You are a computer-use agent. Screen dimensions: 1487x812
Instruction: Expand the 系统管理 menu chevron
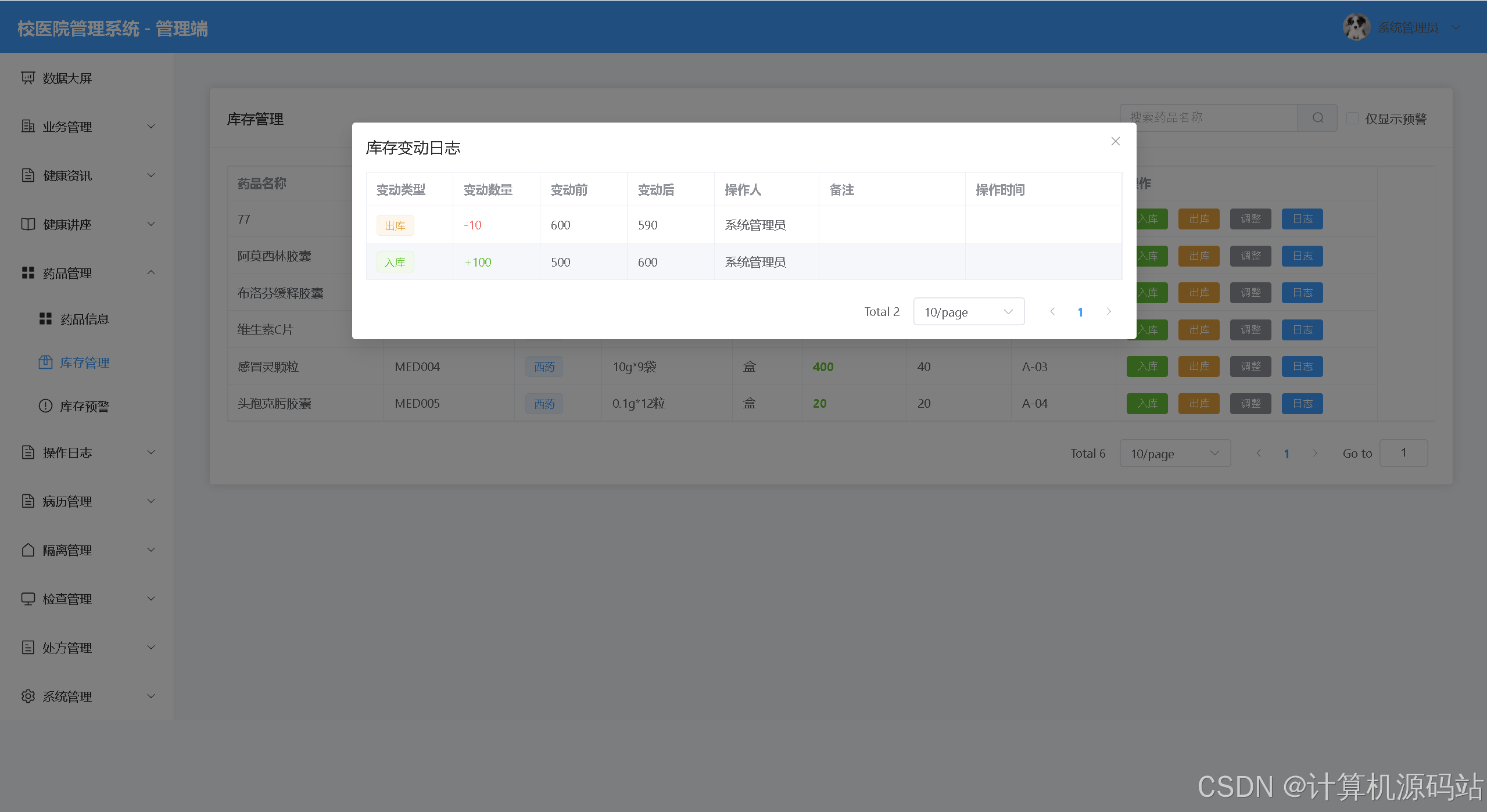point(151,696)
